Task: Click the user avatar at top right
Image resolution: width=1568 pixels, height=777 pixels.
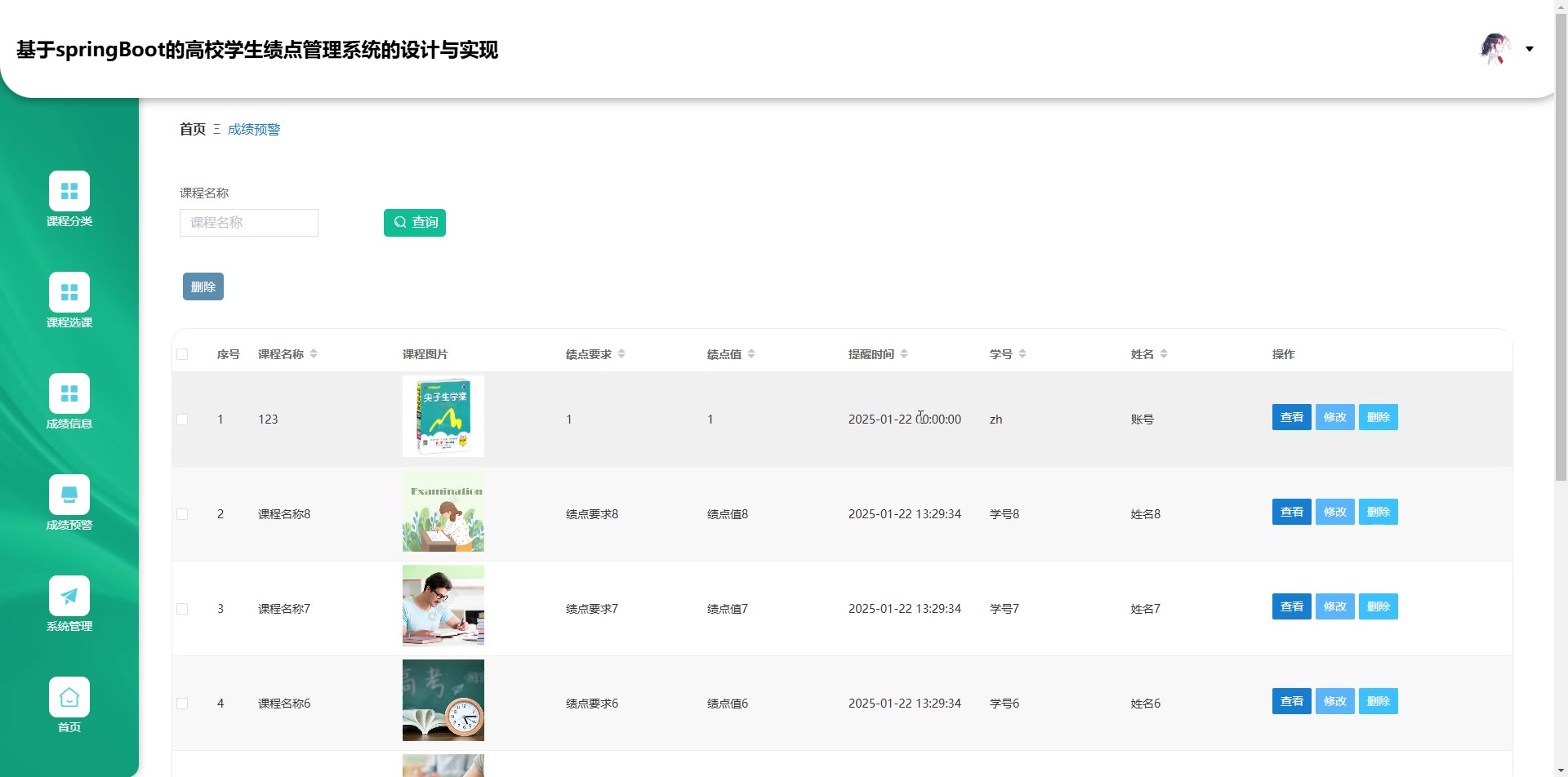Action: pos(1496,49)
